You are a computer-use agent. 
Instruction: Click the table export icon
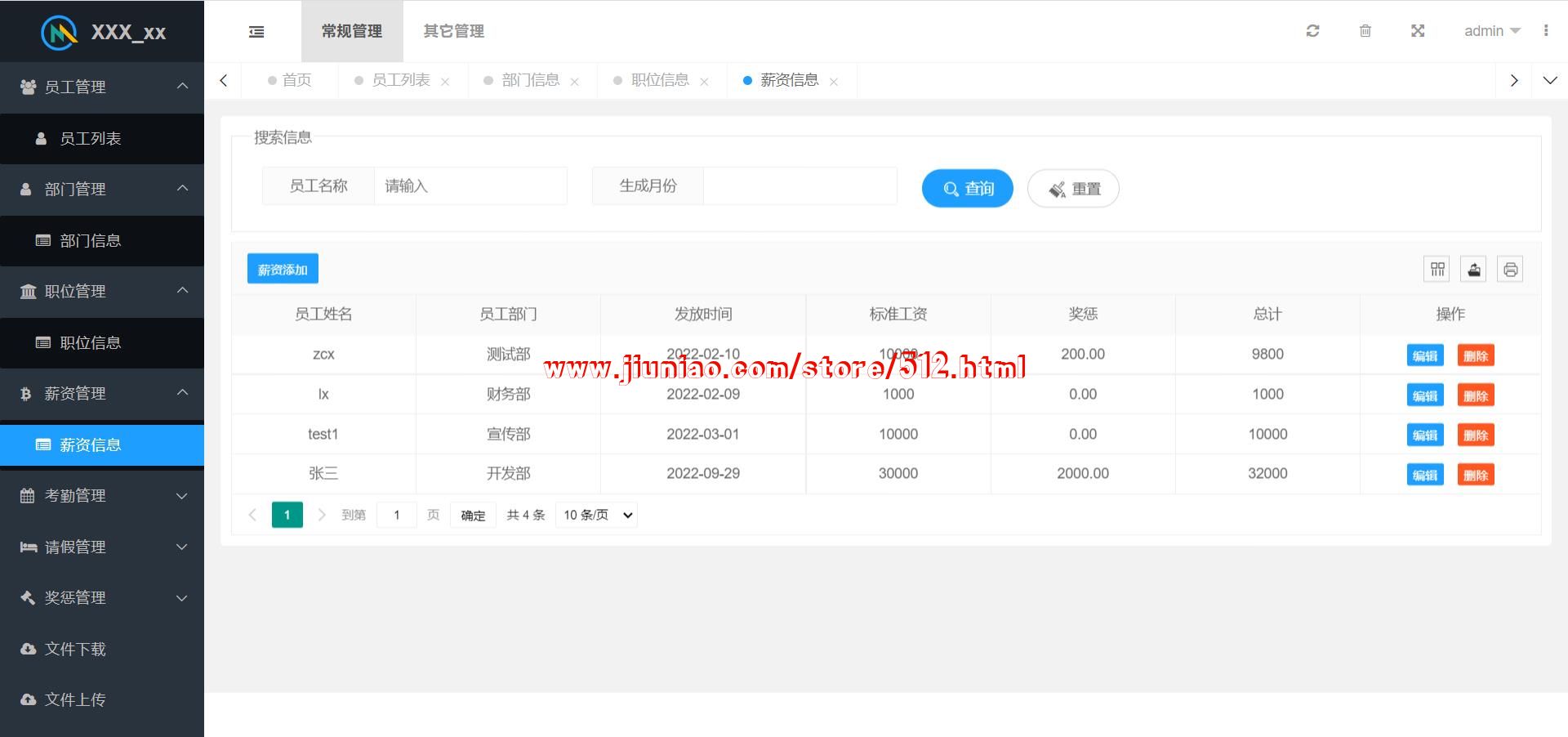click(1474, 269)
